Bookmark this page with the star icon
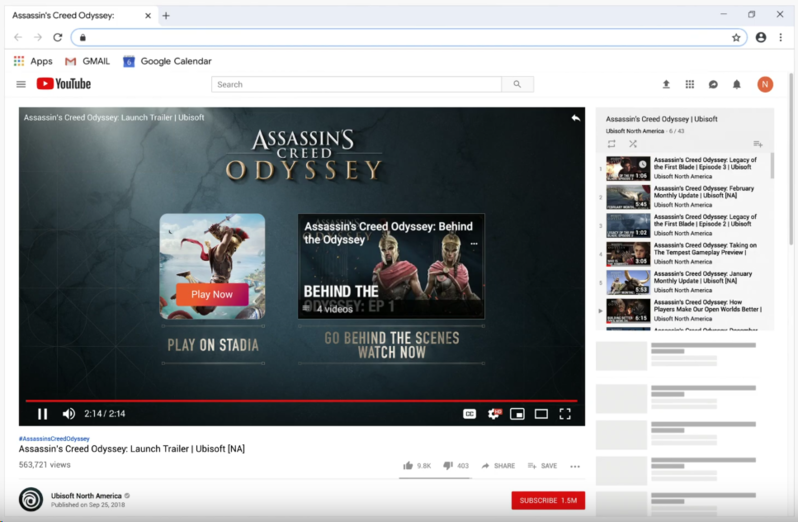Image resolution: width=798 pixels, height=522 pixels. (x=736, y=37)
